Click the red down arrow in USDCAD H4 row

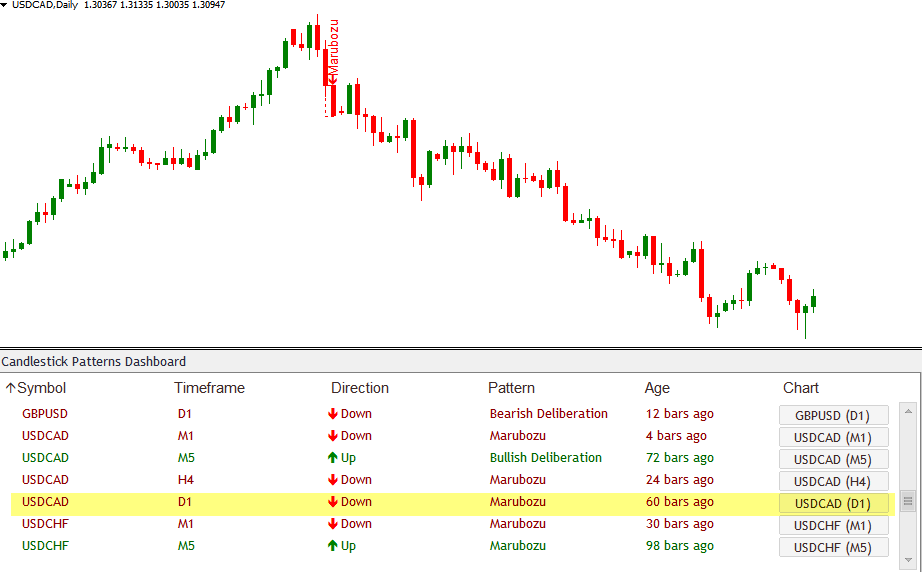click(332, 480)
